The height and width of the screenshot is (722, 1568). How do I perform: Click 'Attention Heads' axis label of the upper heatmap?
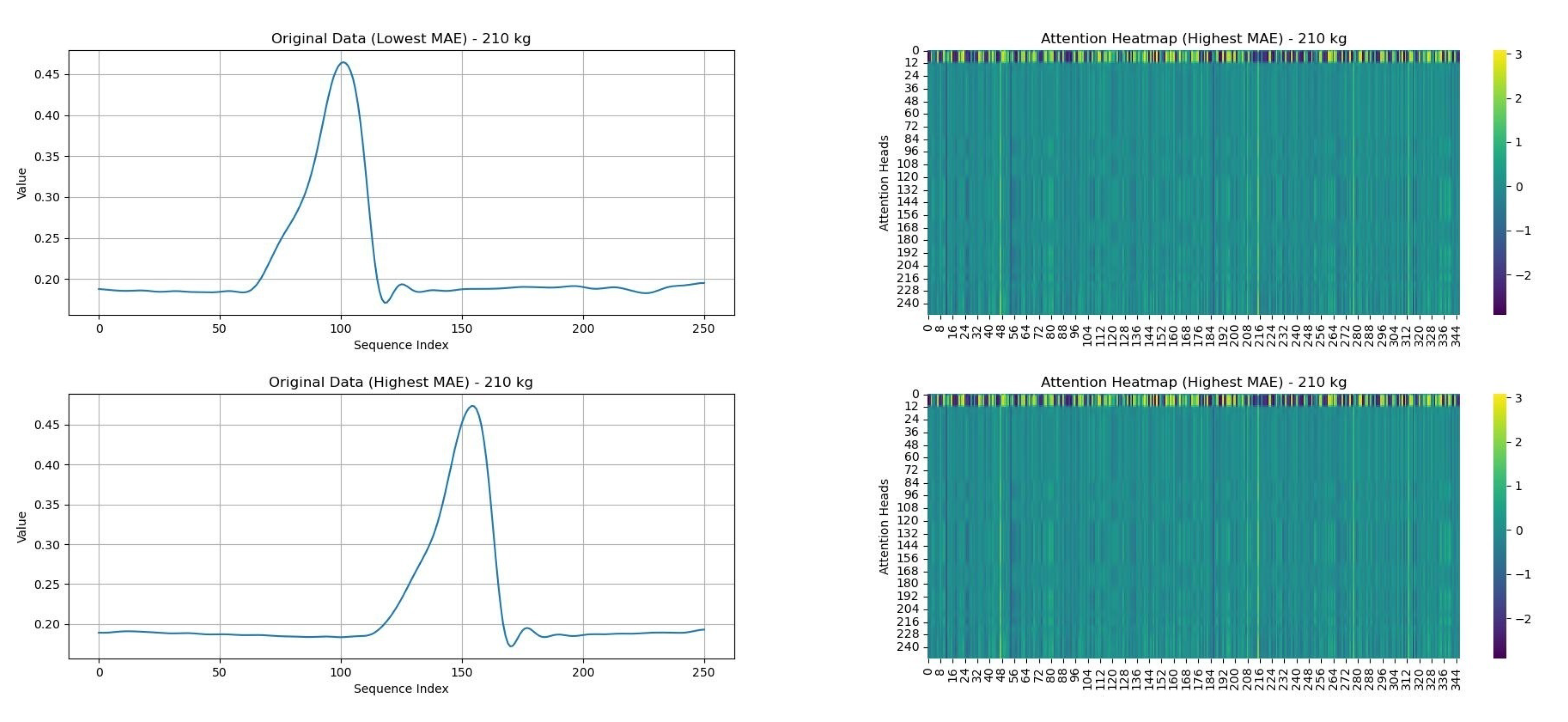coord(884,183)
